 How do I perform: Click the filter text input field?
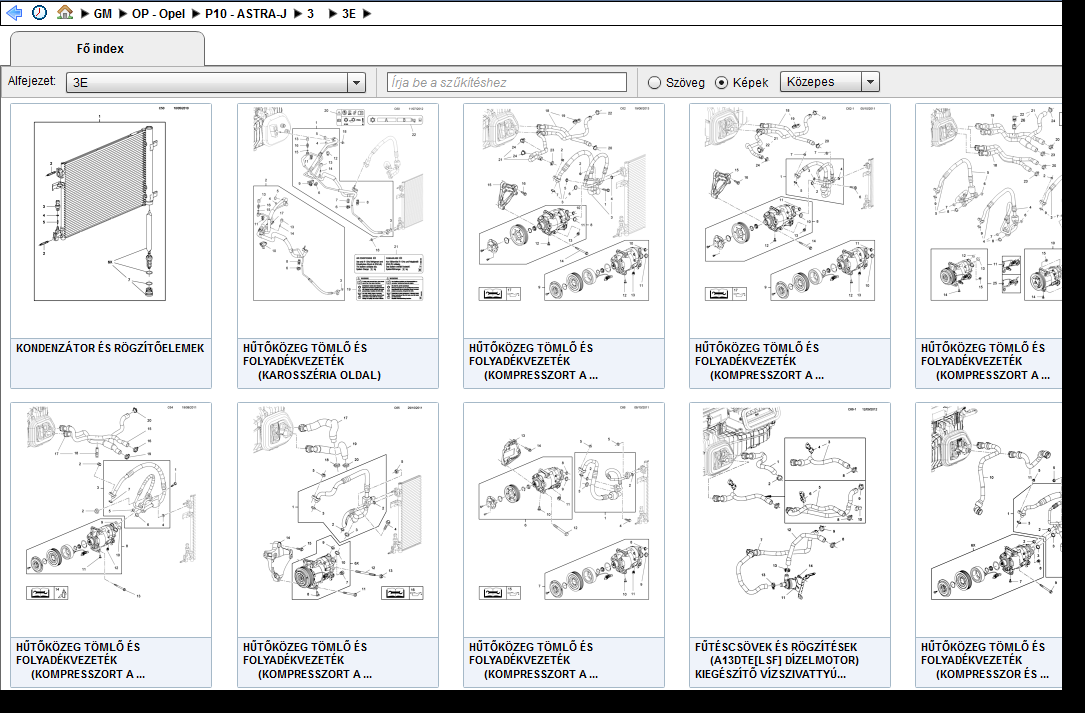tap(507, 82)
